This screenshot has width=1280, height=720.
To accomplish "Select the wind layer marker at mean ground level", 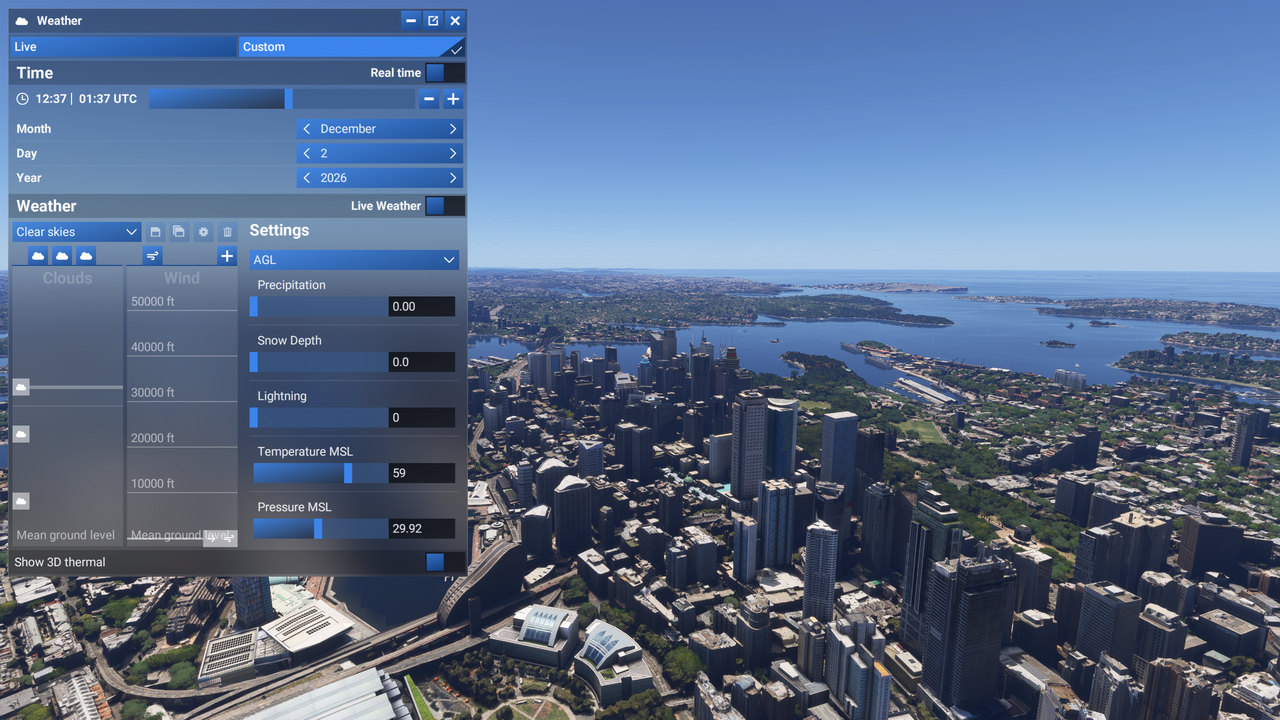I will [220, 538].
